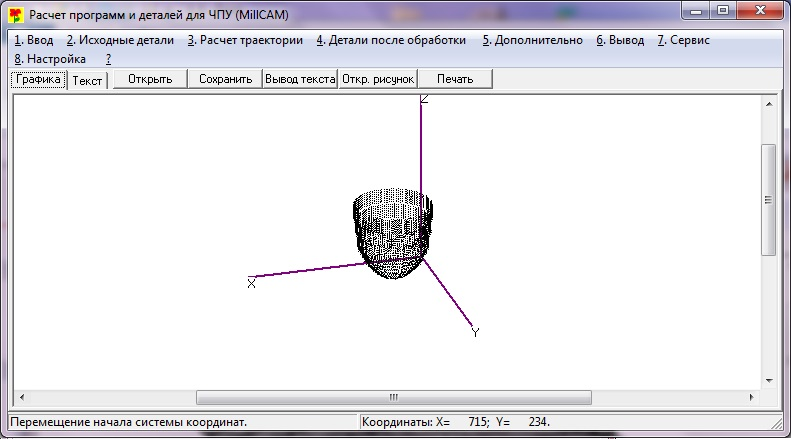Maximize the MillCAM window
The image size is (791, 439).
point(723,10)
